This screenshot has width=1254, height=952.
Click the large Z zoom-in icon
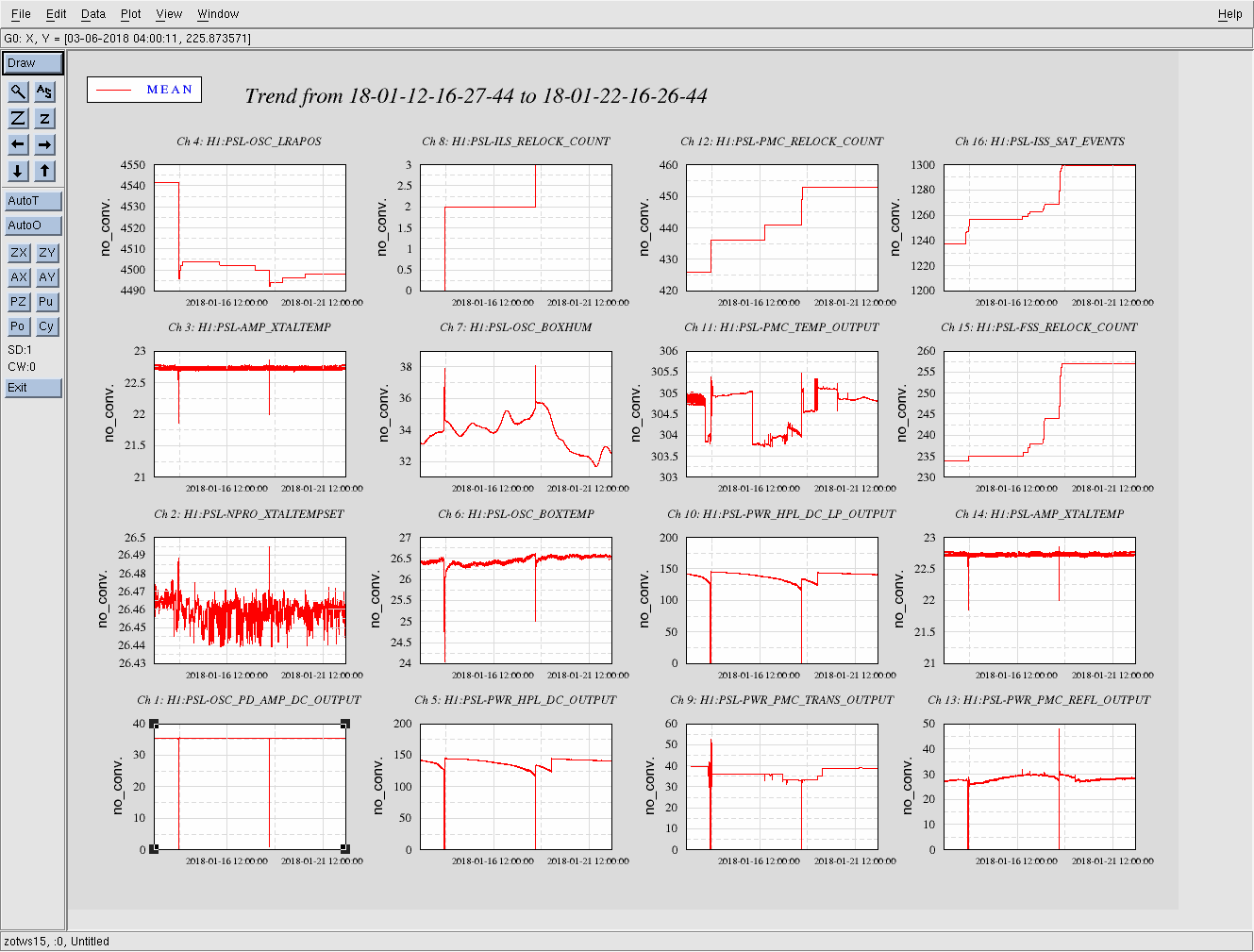point(18,118)
